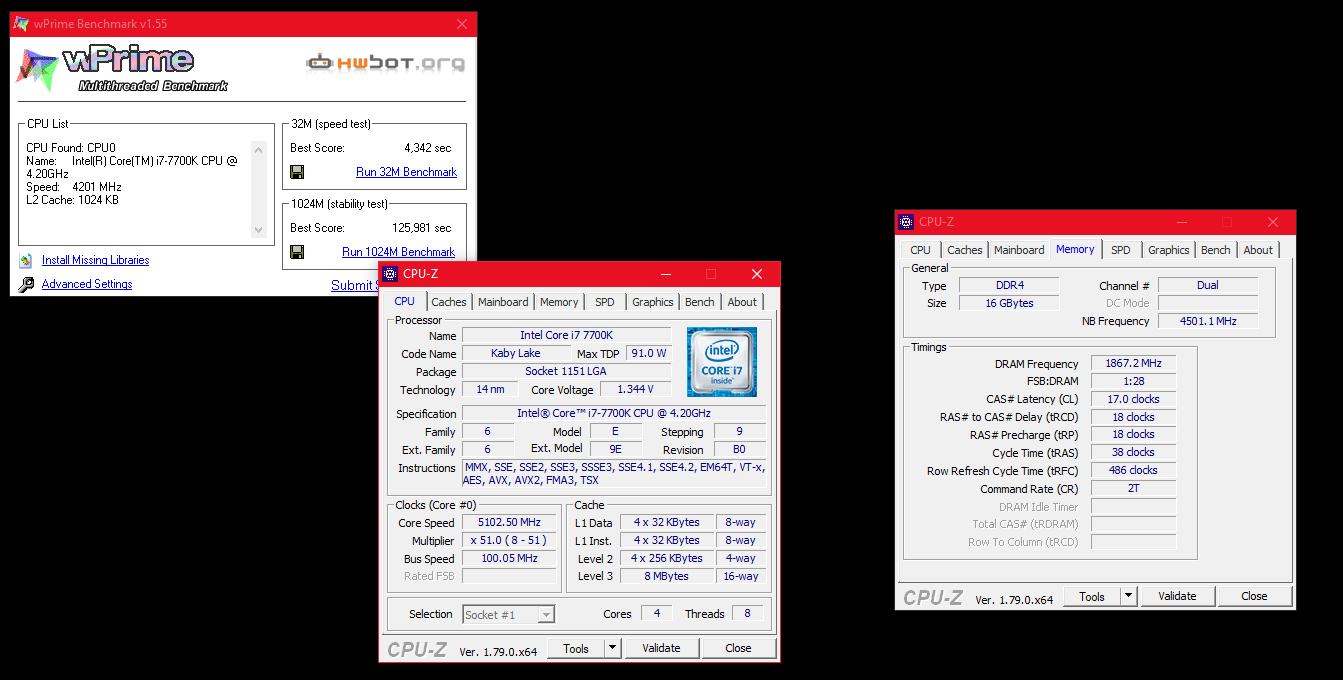Open the Graphics tab in memory window

coord(1169,250)
